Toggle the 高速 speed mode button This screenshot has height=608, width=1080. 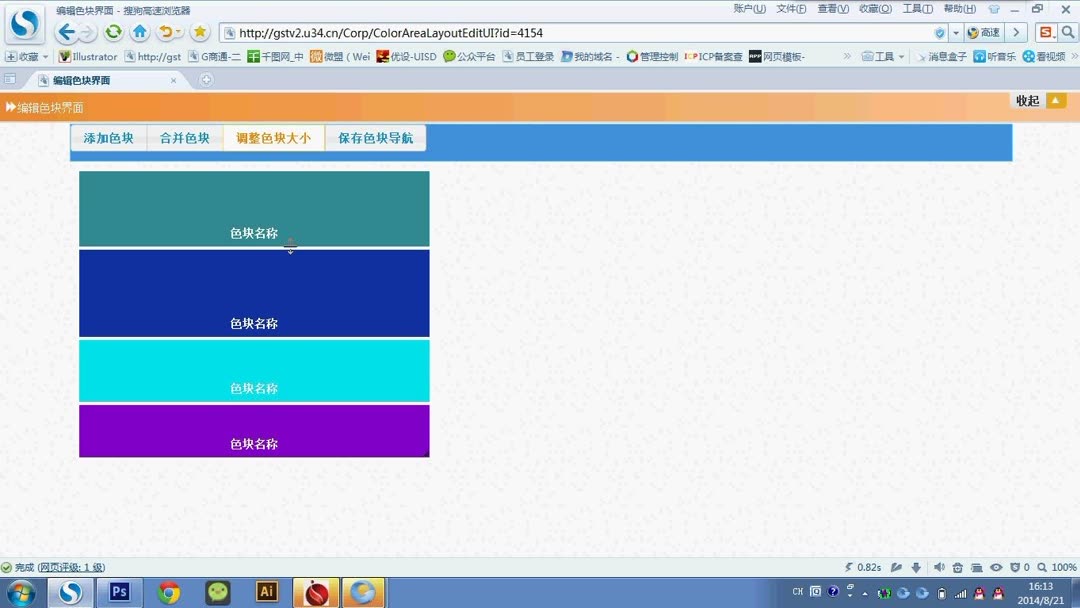[986, 32]
